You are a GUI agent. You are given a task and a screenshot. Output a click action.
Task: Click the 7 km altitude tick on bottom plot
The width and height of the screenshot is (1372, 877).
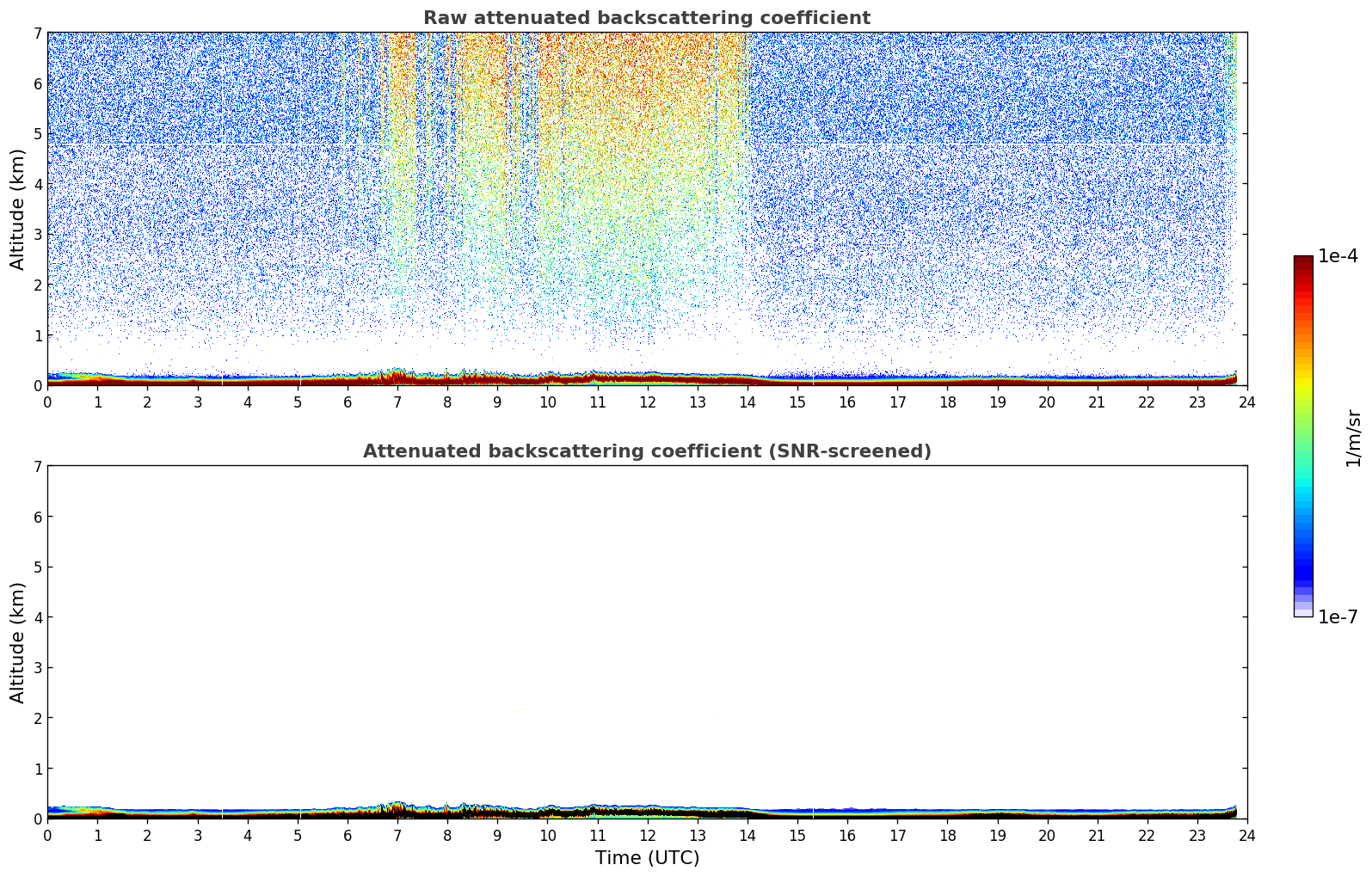tap(37, 466)
